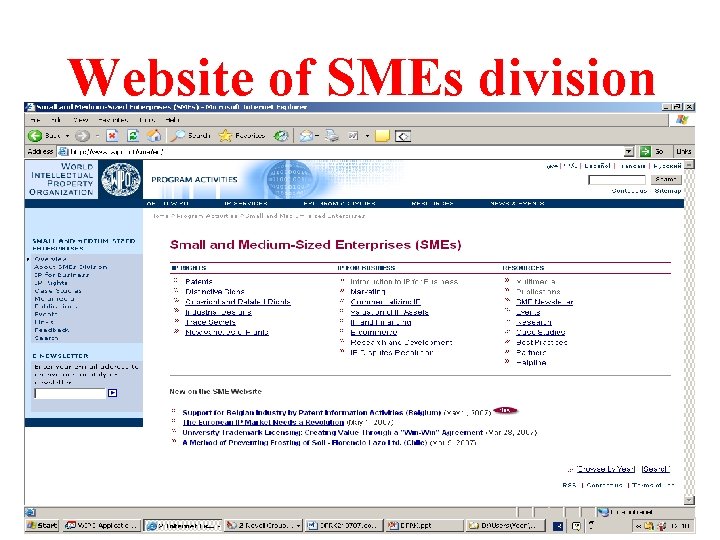
Task: Refresh the page using the green Refresh icon
Action: (133, 135)
